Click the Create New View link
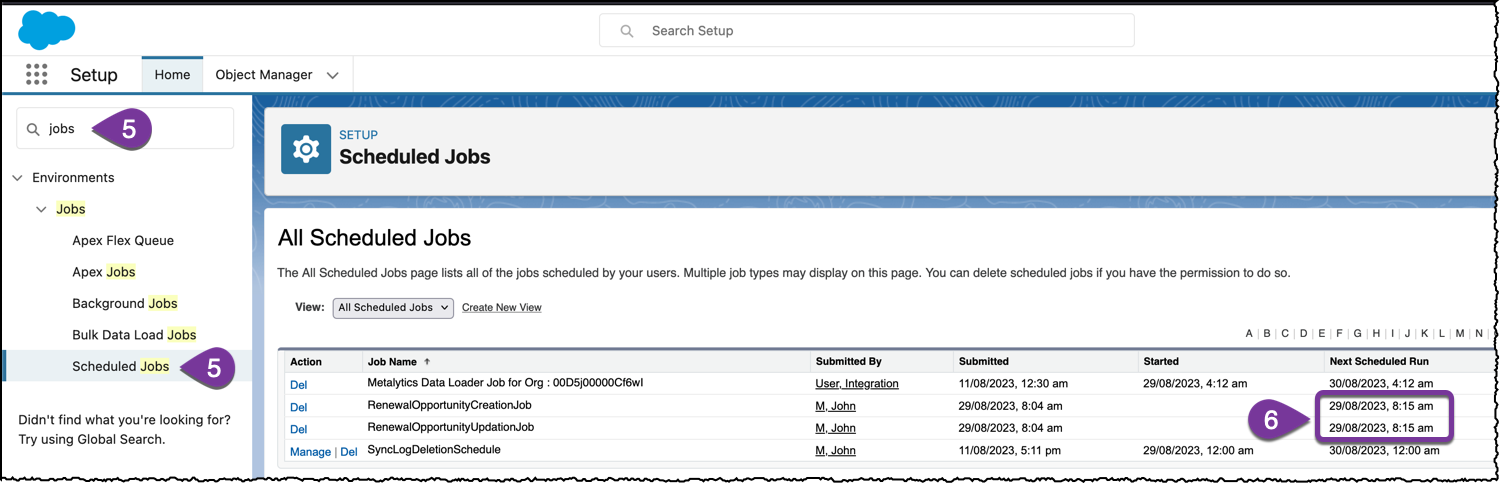1500x483 pixels. pyautogui.click(x=501, y=308)
